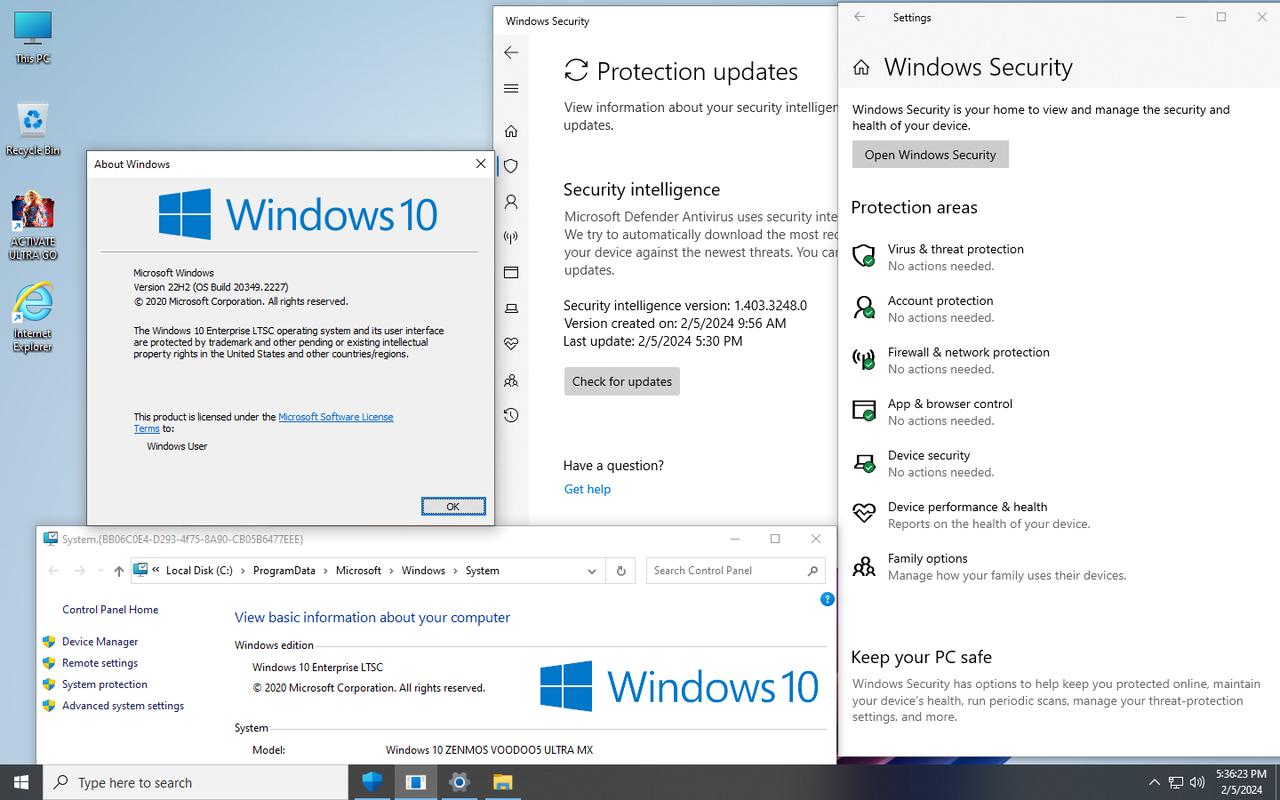Viewport: 1280px width, 800px height.
Task: Click Windows breadcrumb in address bar
Action: (424, 571)
